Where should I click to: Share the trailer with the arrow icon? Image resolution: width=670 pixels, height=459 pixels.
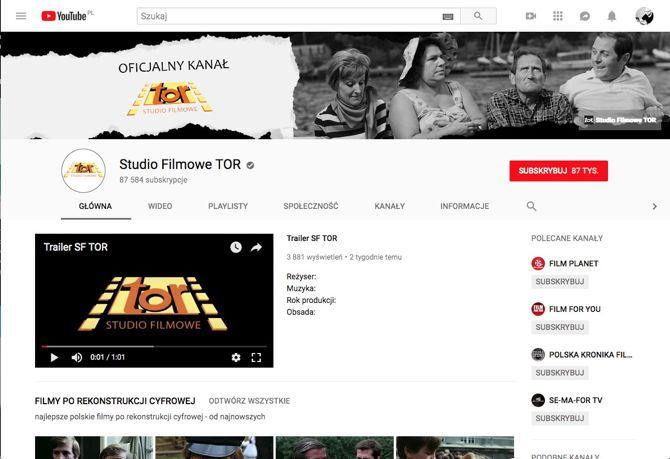click(256, 247)
